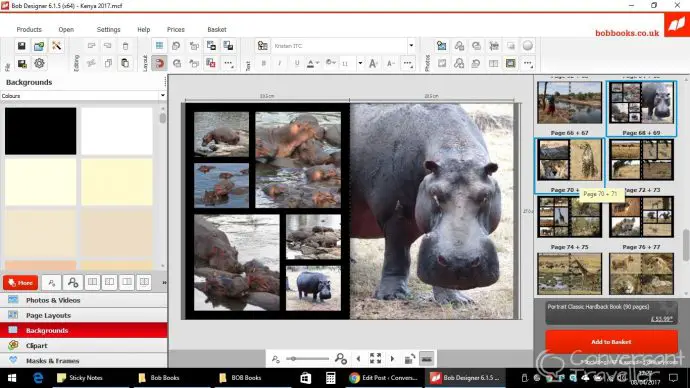Toggle italic text formatting

tap(280, 63)
